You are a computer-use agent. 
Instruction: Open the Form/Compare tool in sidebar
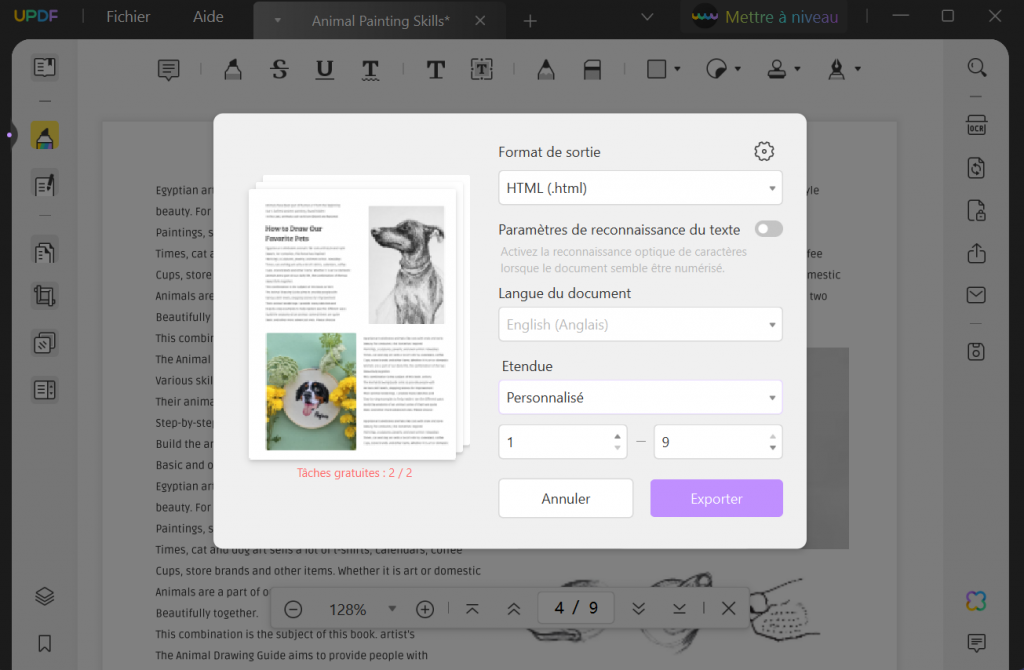coord(44,390)
